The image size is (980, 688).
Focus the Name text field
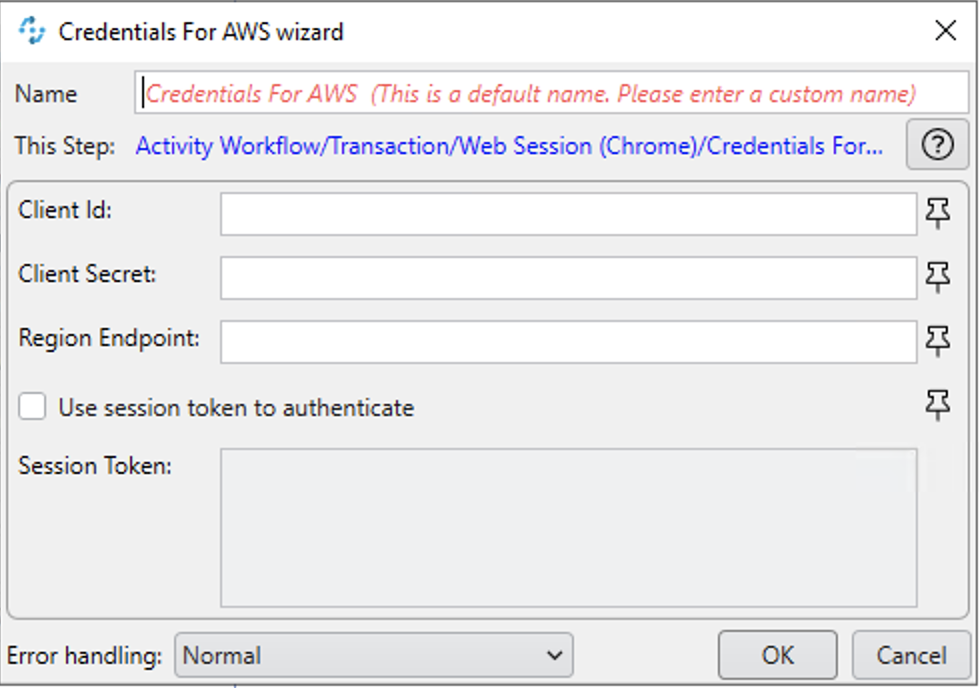[551, 94]
